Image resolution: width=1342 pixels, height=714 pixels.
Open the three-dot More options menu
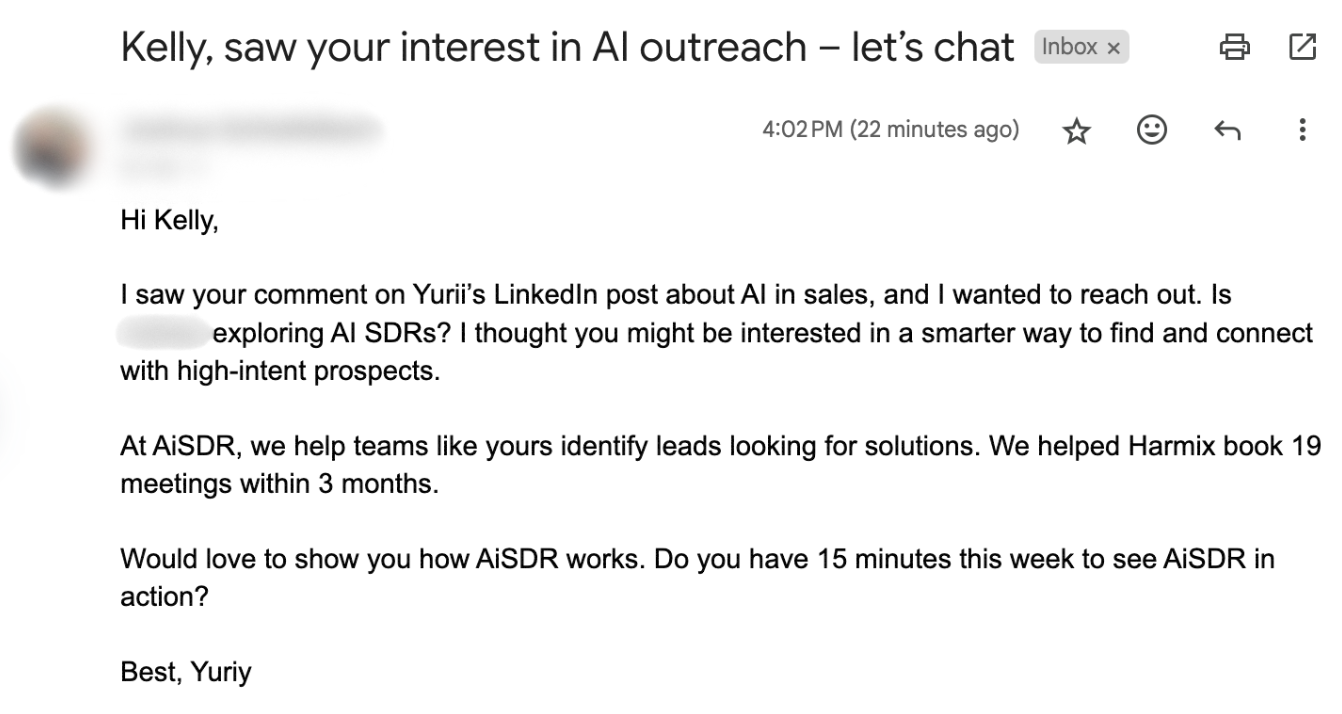[x=1302, y=130]
